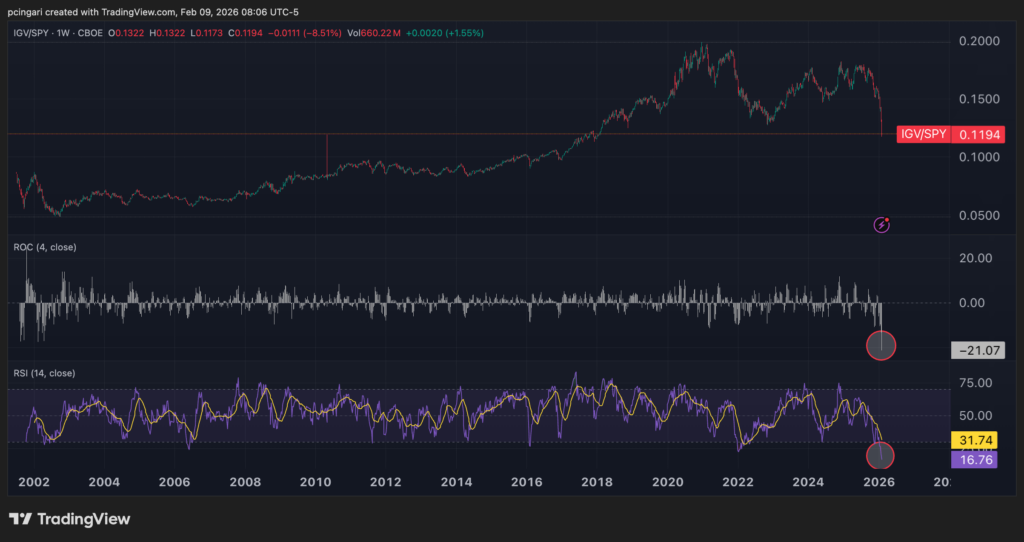This screenshot has width=1024, height=542.
Task: Click the 0.1194 current price tag
Action: click(x=978, y=135)
